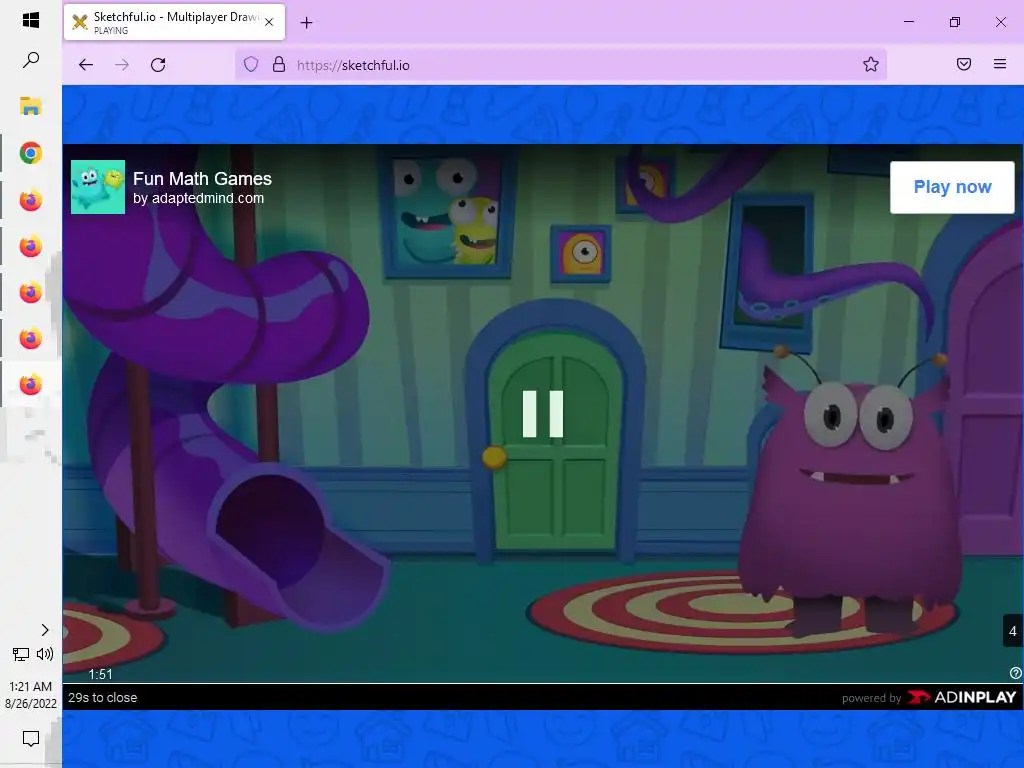Click the ADINPLAY logo
The height and width of the screenshot is (768, 1024).
[961, 697]
